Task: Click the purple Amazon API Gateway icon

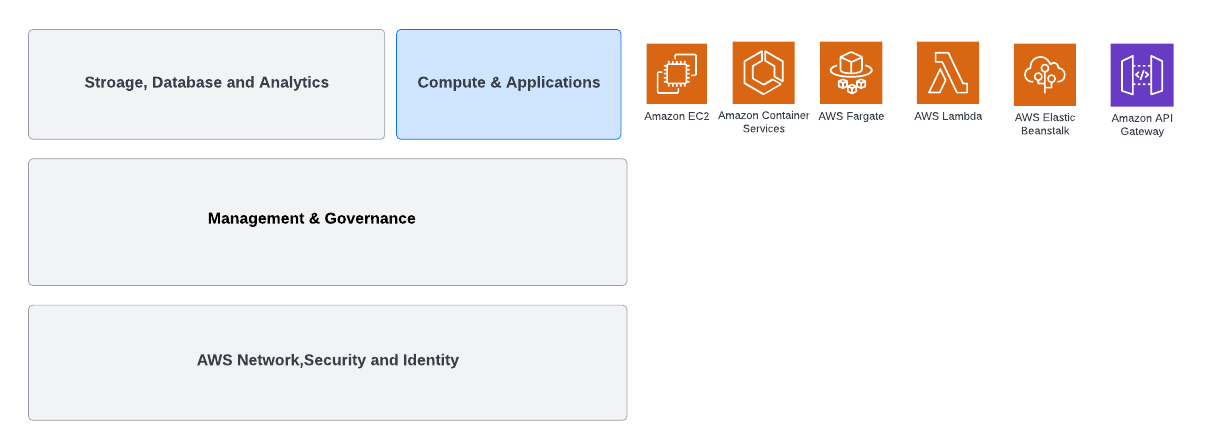Action: [1142, 75]
